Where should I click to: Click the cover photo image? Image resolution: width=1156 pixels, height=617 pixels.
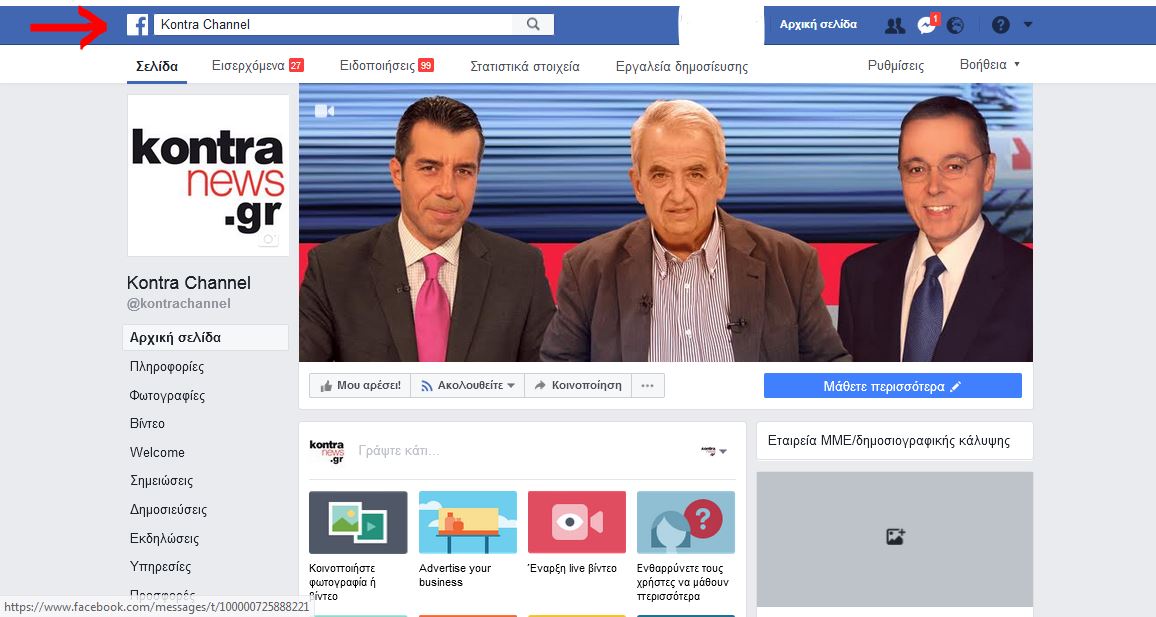(x=666, y=223)
